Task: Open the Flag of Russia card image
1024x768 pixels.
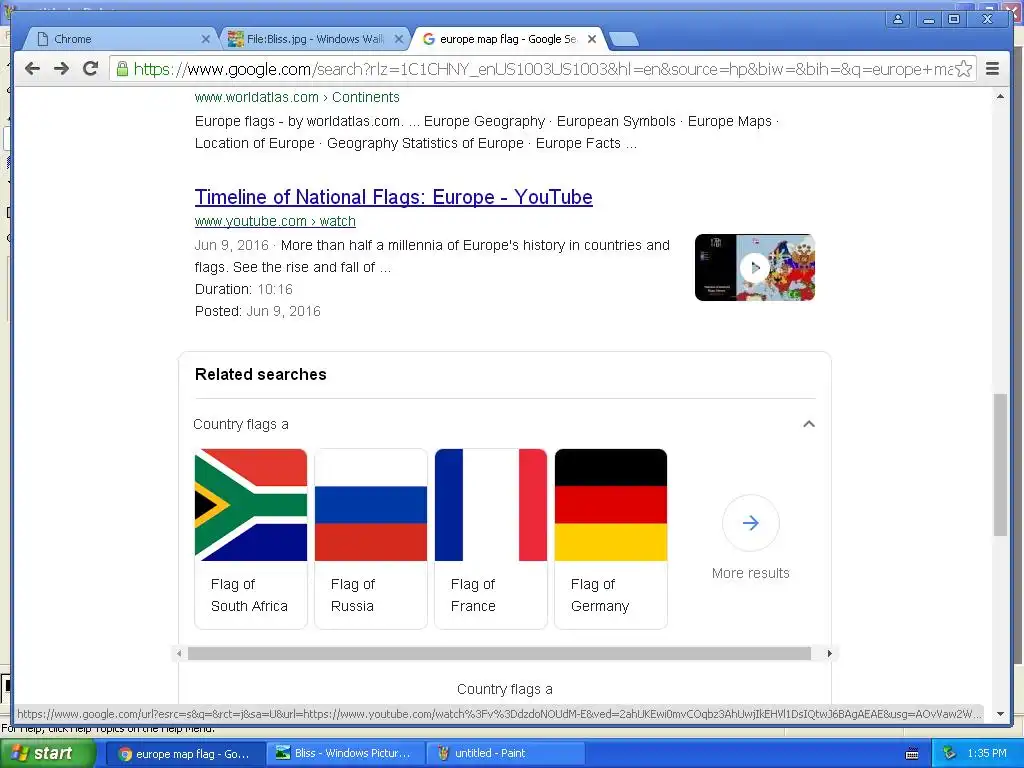Action: coord(371,505)
